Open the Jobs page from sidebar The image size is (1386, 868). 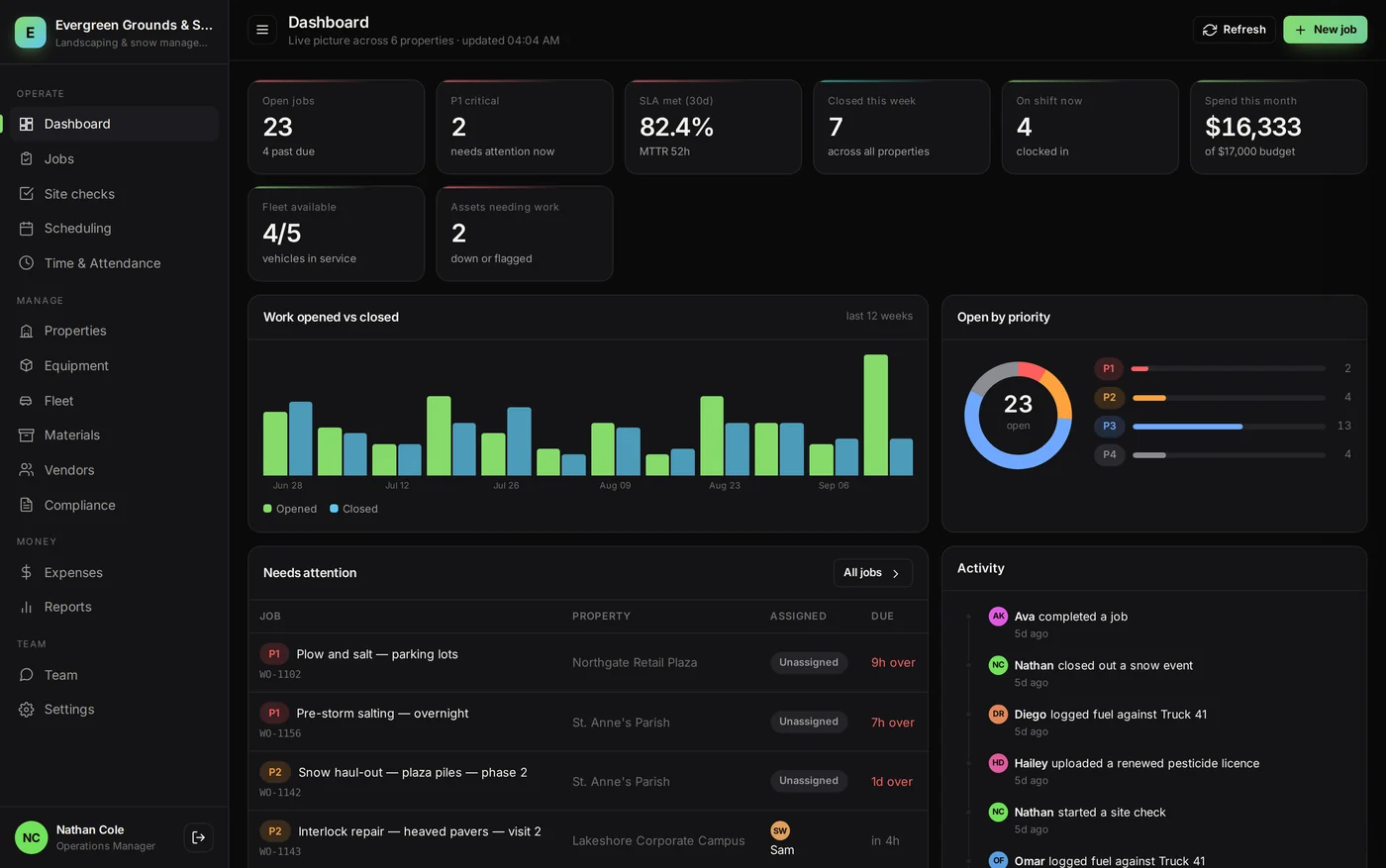[115, 158]
